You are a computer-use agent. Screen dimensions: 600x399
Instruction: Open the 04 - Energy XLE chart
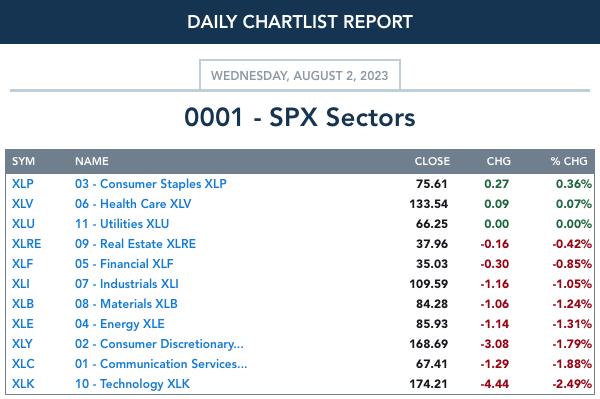(120, 324)
